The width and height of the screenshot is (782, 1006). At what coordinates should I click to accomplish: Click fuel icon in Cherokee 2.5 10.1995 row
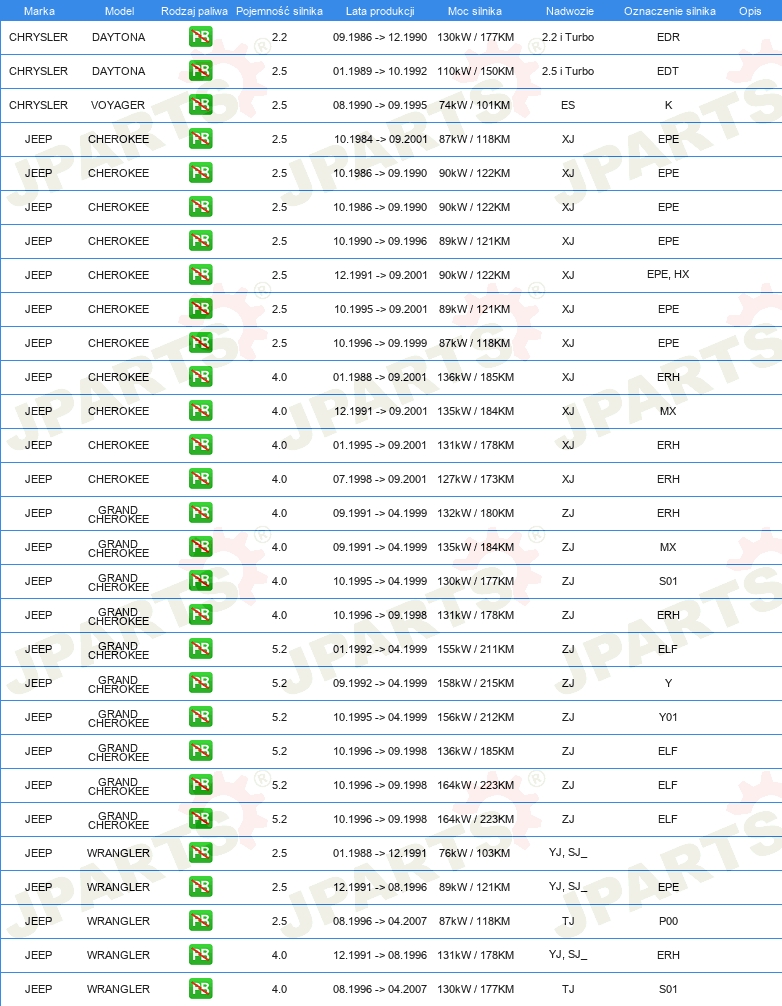tap(201, 309)
